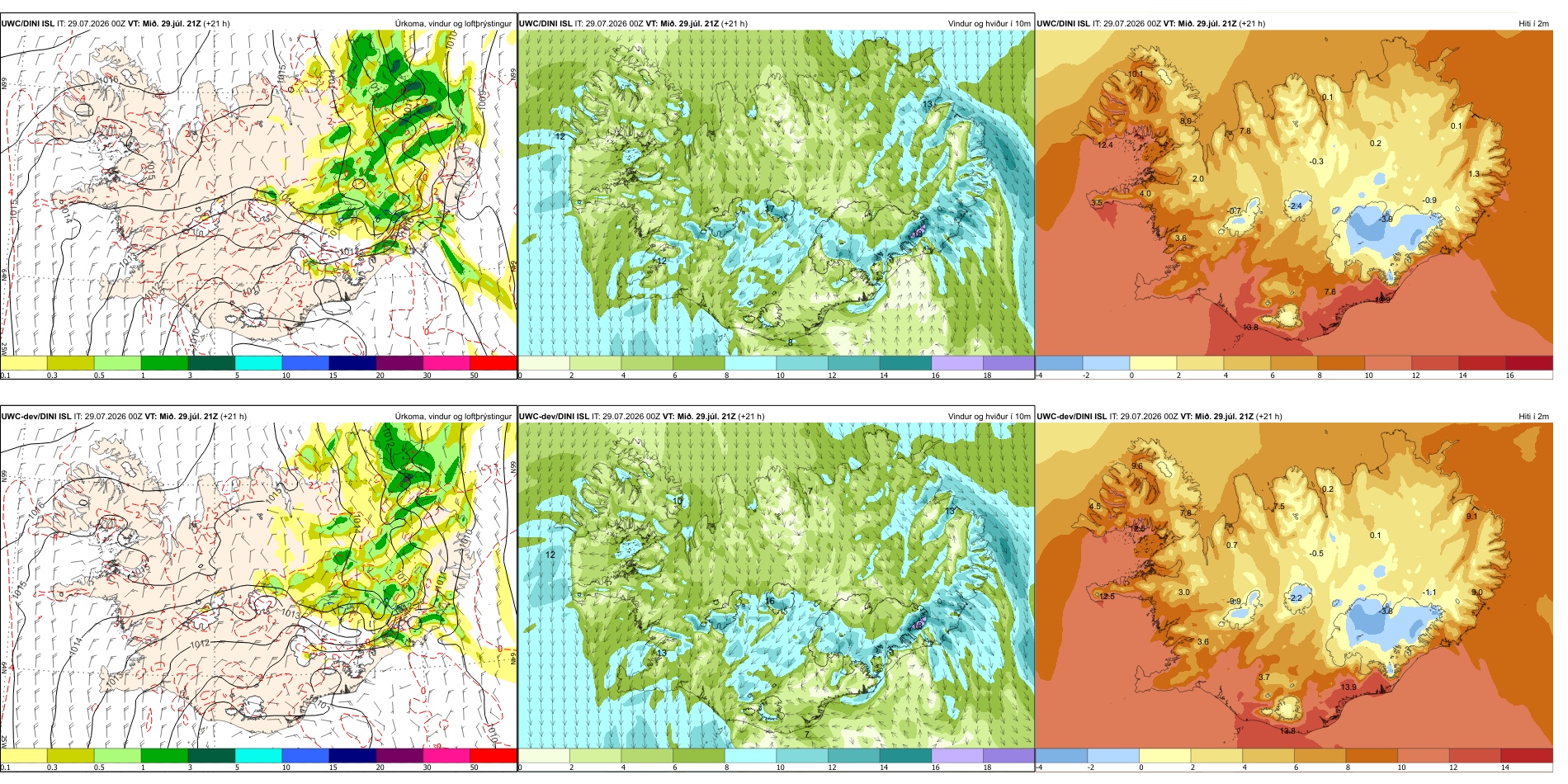Click the cyan 5 mm swatch in UWC precipitation legend
1568x784 pixels.
tap(258, 363)
